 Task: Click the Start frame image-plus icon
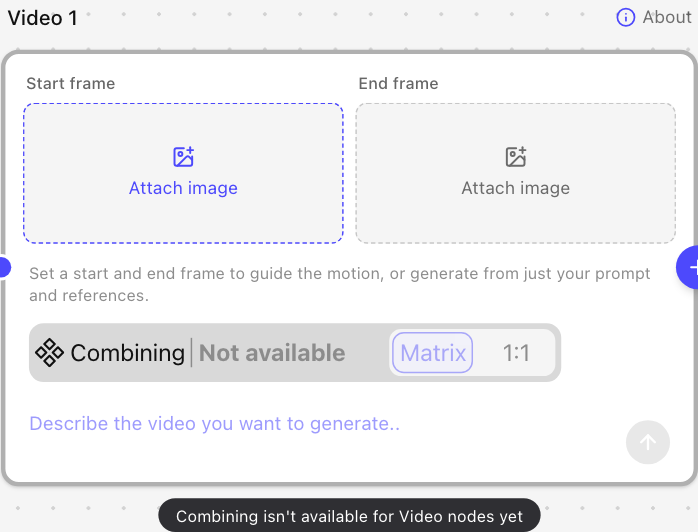pyautogui.click(x=183, y=157)
